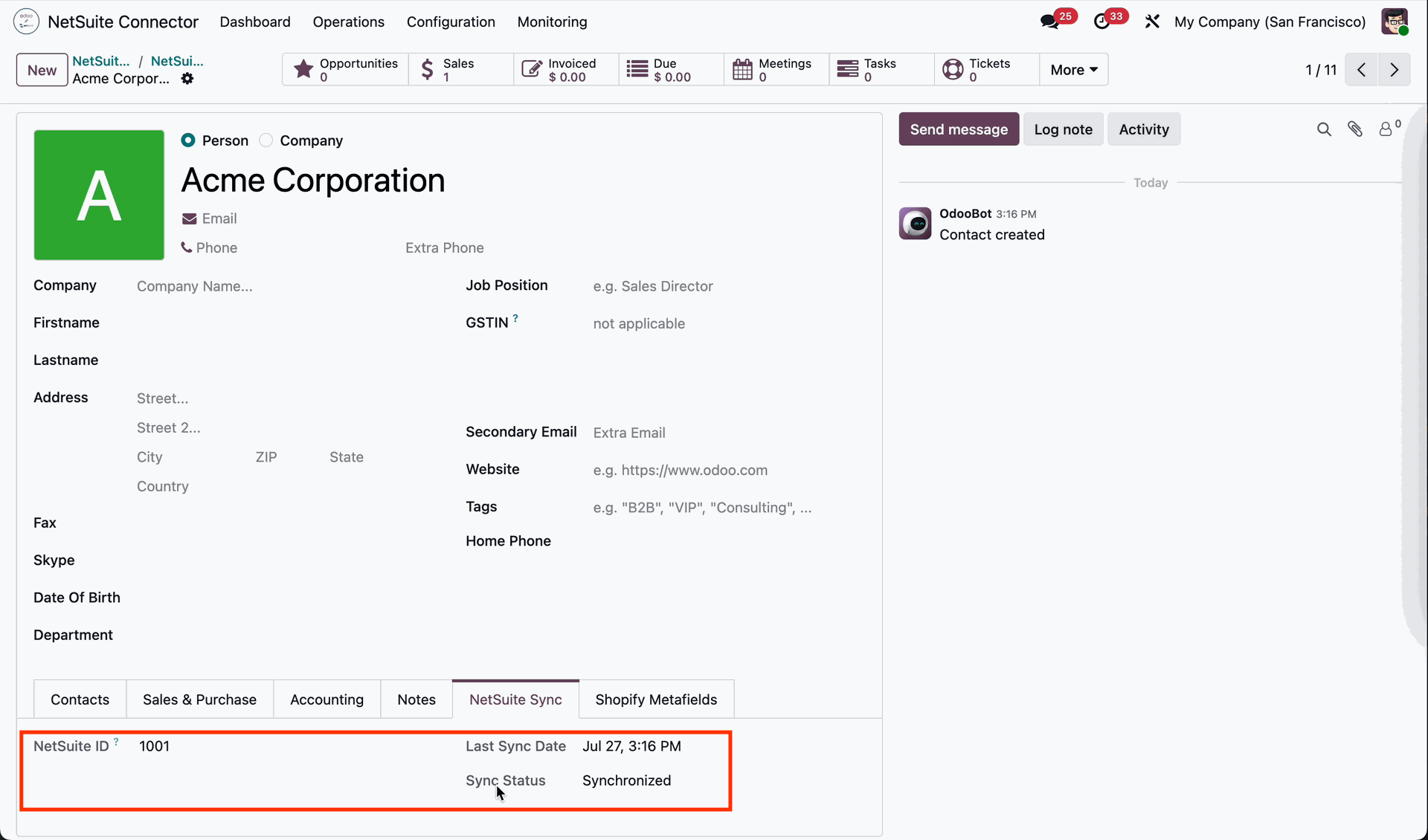Open the Configuration menu
Screen dimensions: 1428x840
[451, 22]
